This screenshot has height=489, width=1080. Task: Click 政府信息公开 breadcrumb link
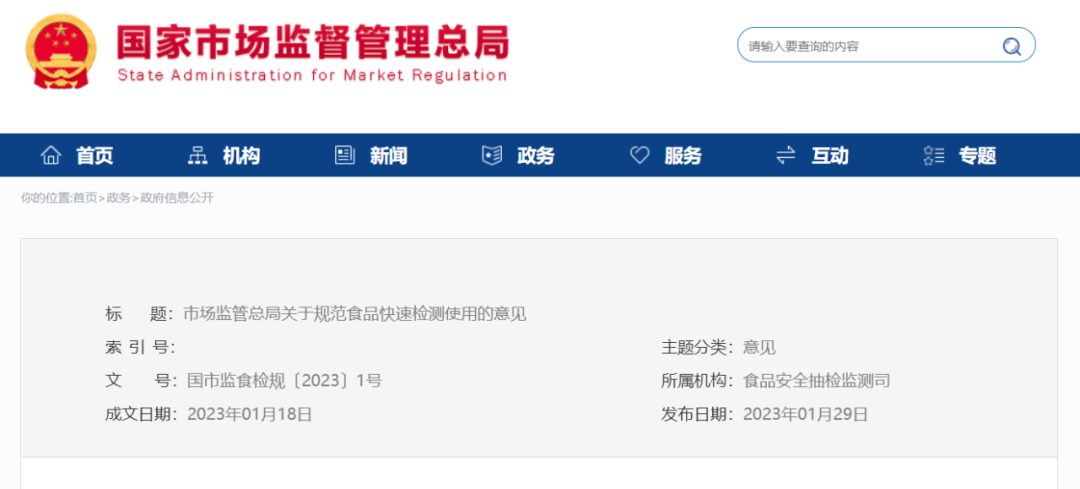[177, 198]
